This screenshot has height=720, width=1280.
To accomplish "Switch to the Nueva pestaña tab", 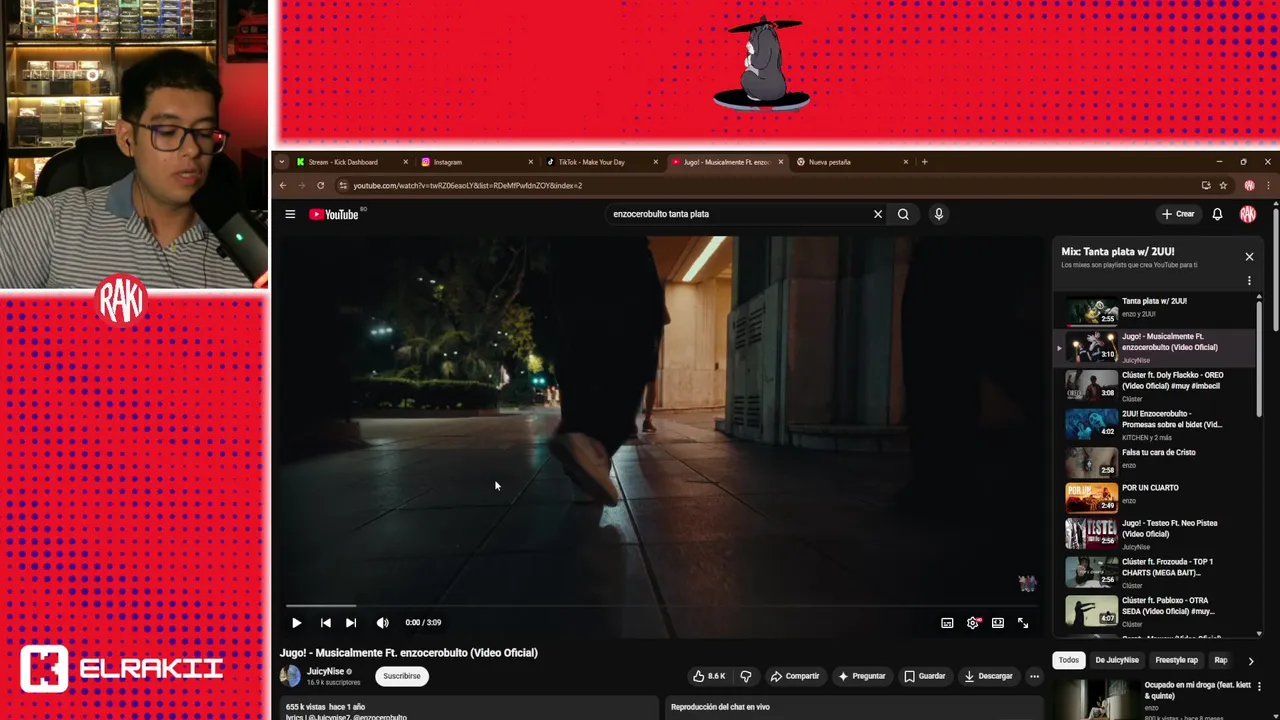I will tap(829, 162).
